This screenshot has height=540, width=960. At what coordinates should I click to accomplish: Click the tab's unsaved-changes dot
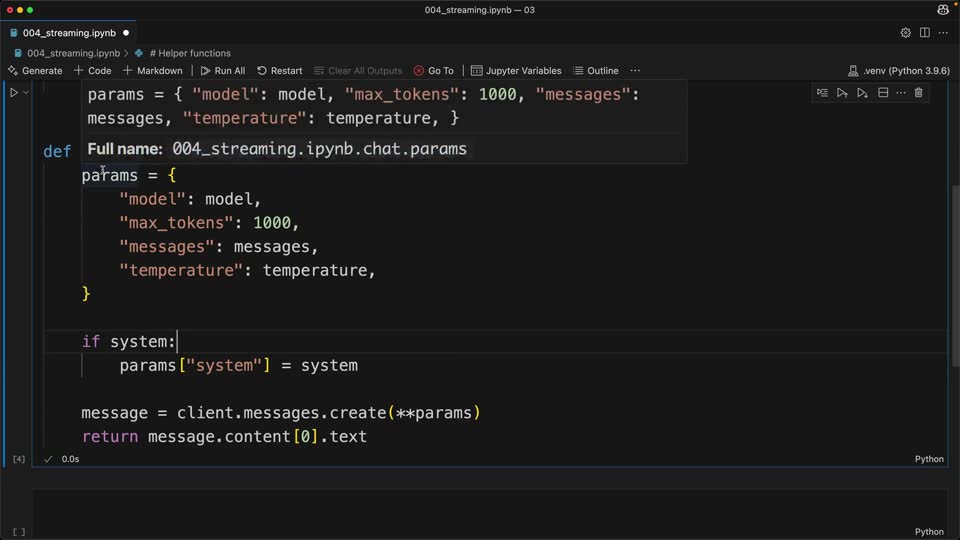pyautogui.click(x=126, y=33)
